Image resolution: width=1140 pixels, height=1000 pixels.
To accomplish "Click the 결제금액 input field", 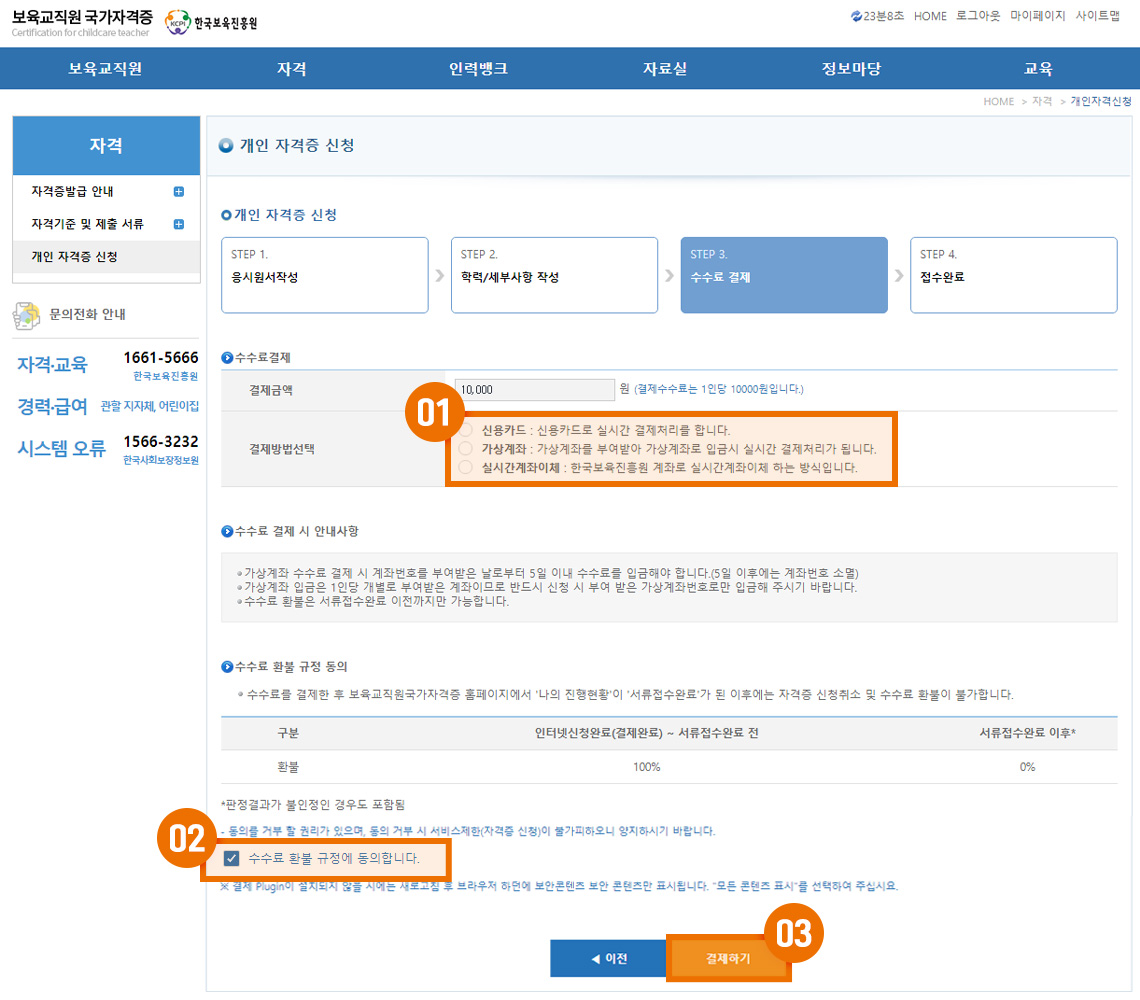I will 534,390.
